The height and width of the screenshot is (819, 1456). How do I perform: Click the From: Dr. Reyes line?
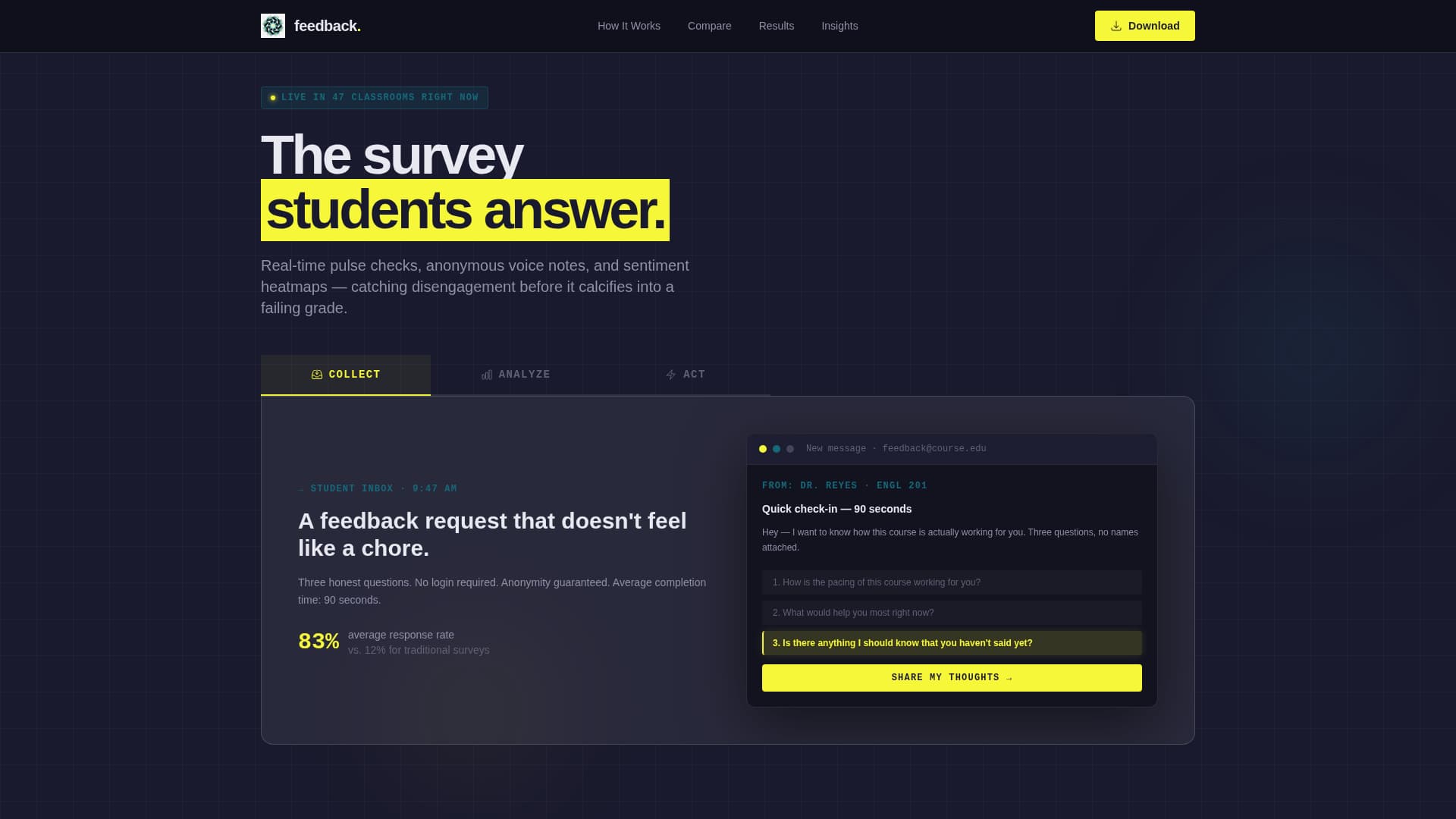(845, 486)
